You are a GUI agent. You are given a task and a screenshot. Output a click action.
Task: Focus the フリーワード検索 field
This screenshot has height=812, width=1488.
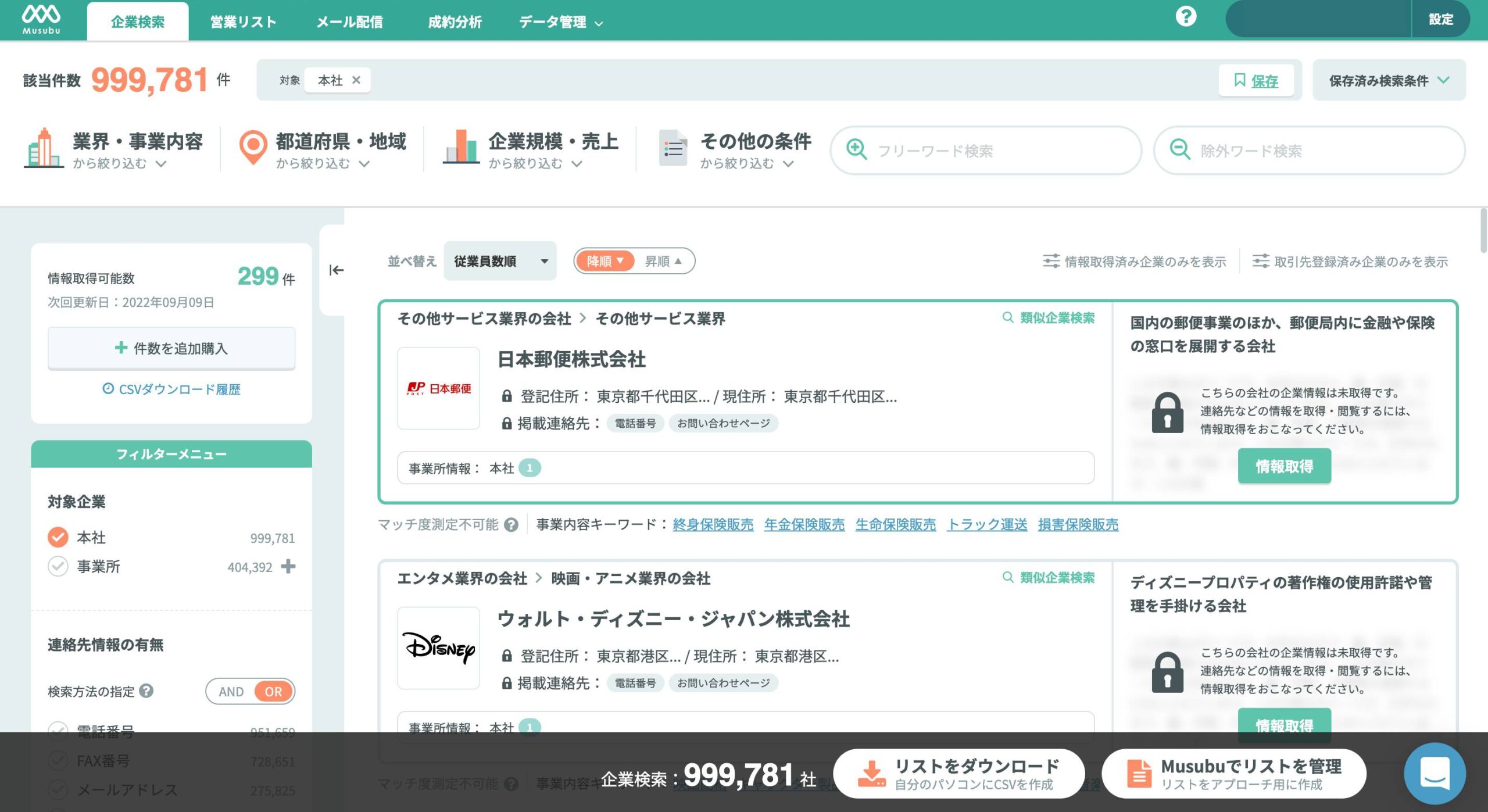tap(986, 151)
